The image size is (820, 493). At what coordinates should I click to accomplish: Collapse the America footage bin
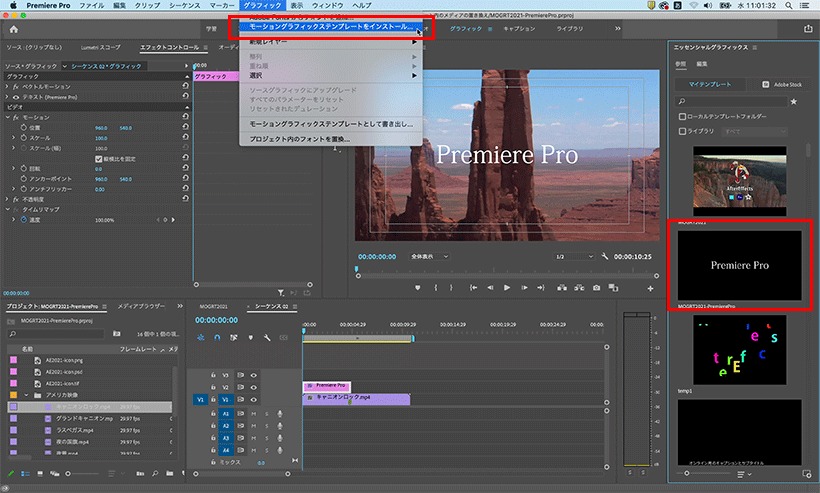click(x=26, y=395)
